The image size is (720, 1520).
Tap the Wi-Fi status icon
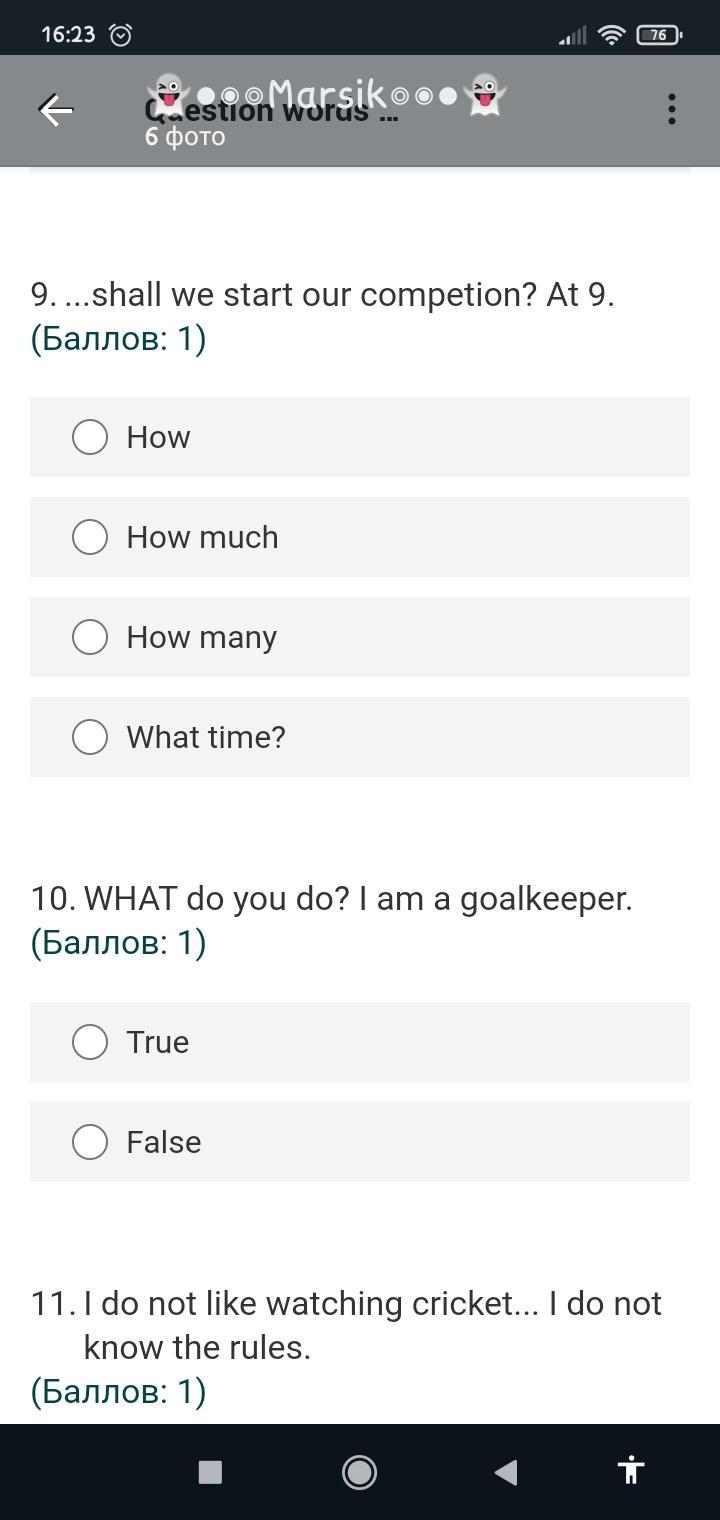[610, 35]
